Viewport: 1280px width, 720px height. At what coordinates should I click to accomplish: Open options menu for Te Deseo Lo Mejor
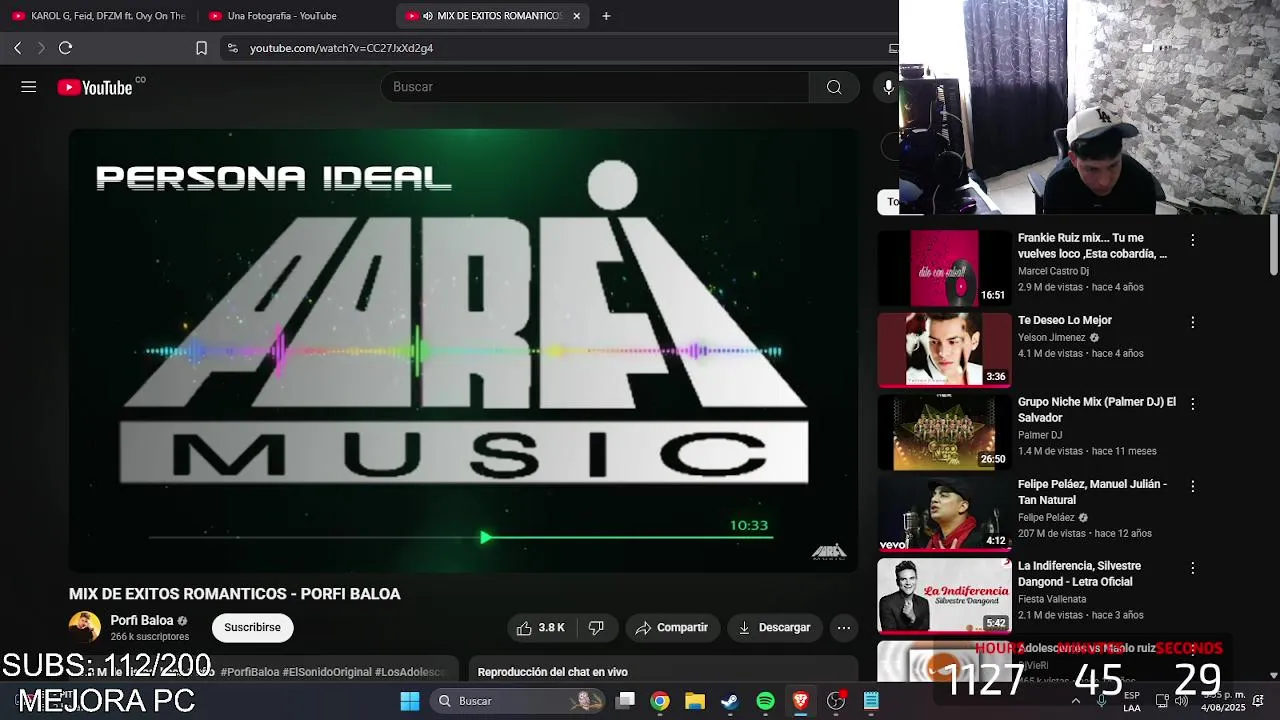click(x=1192, y=322)
